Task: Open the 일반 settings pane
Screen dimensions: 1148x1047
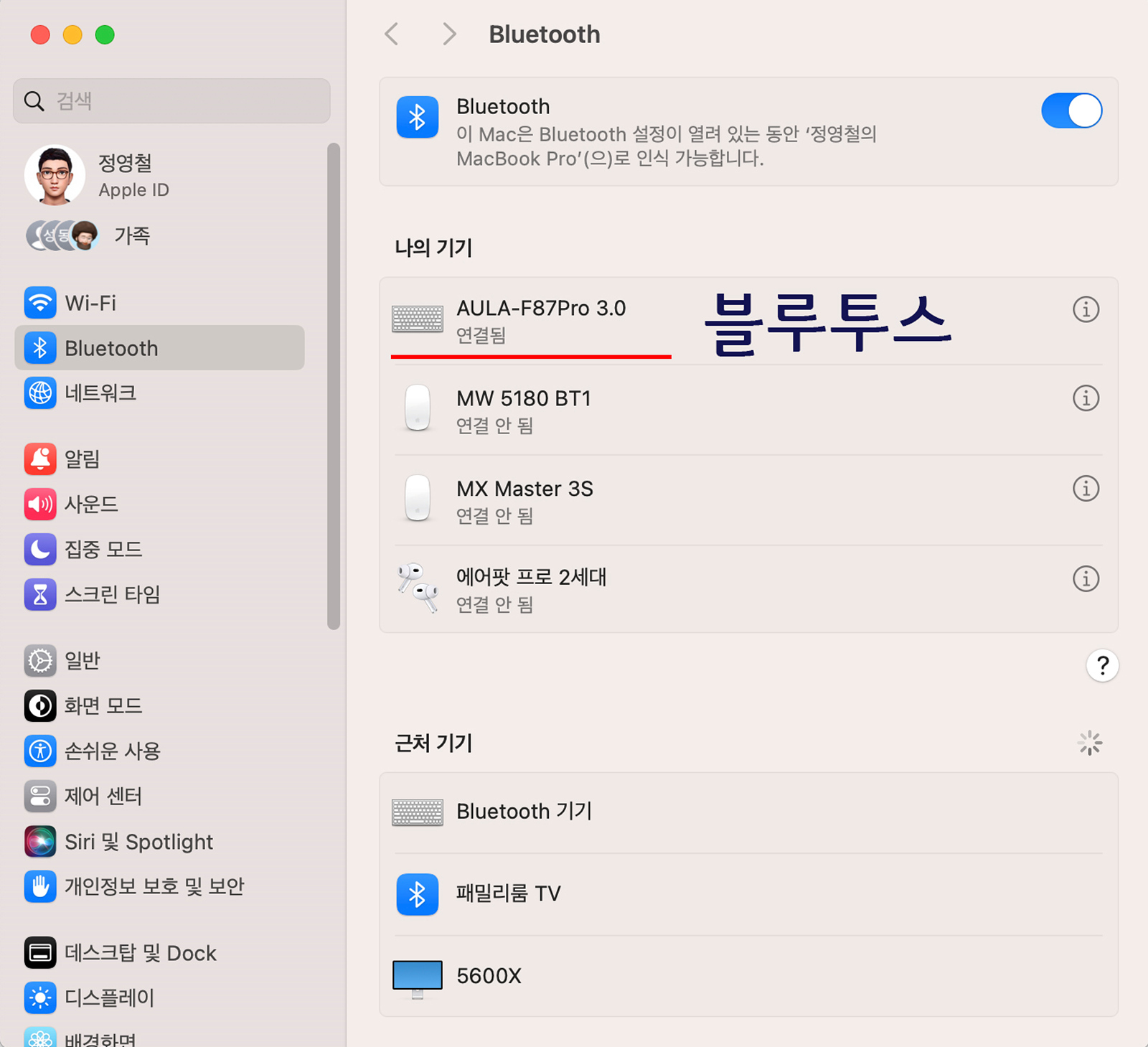Action: 159,660
